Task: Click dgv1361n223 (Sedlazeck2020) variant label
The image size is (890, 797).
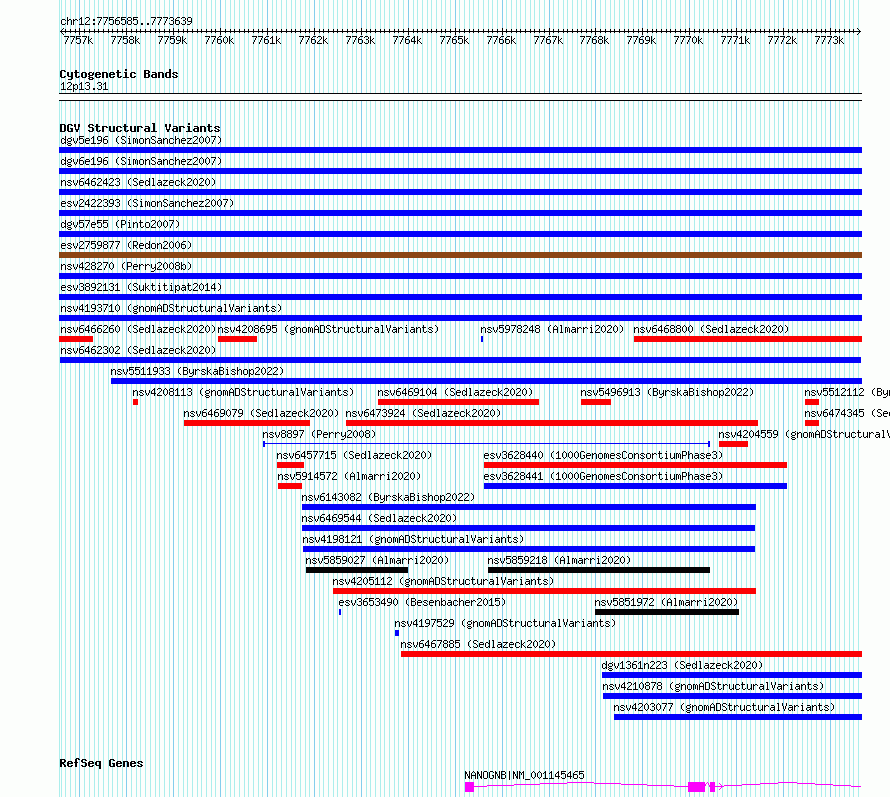Action: 682,665
